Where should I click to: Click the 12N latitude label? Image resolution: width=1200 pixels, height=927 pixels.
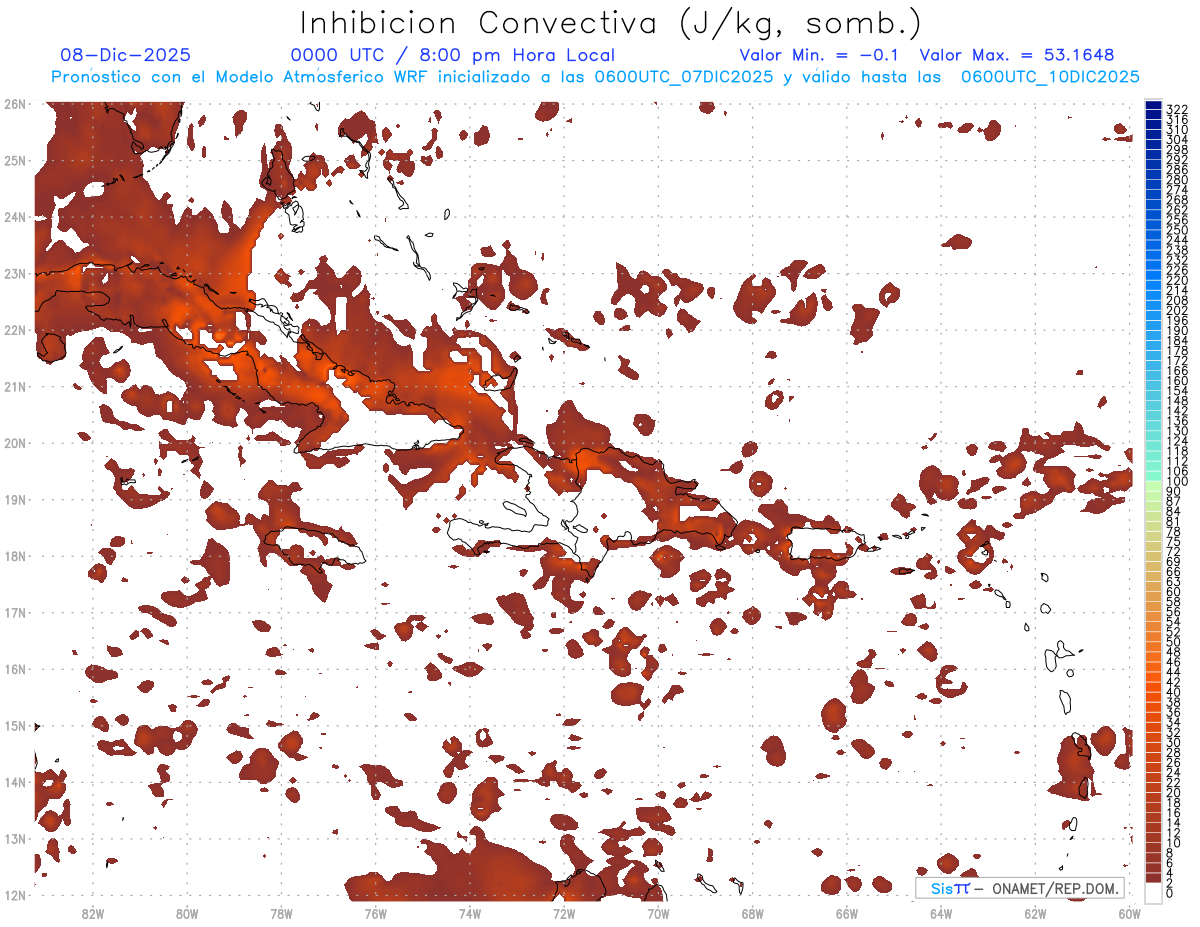click(x=14, y=895)
